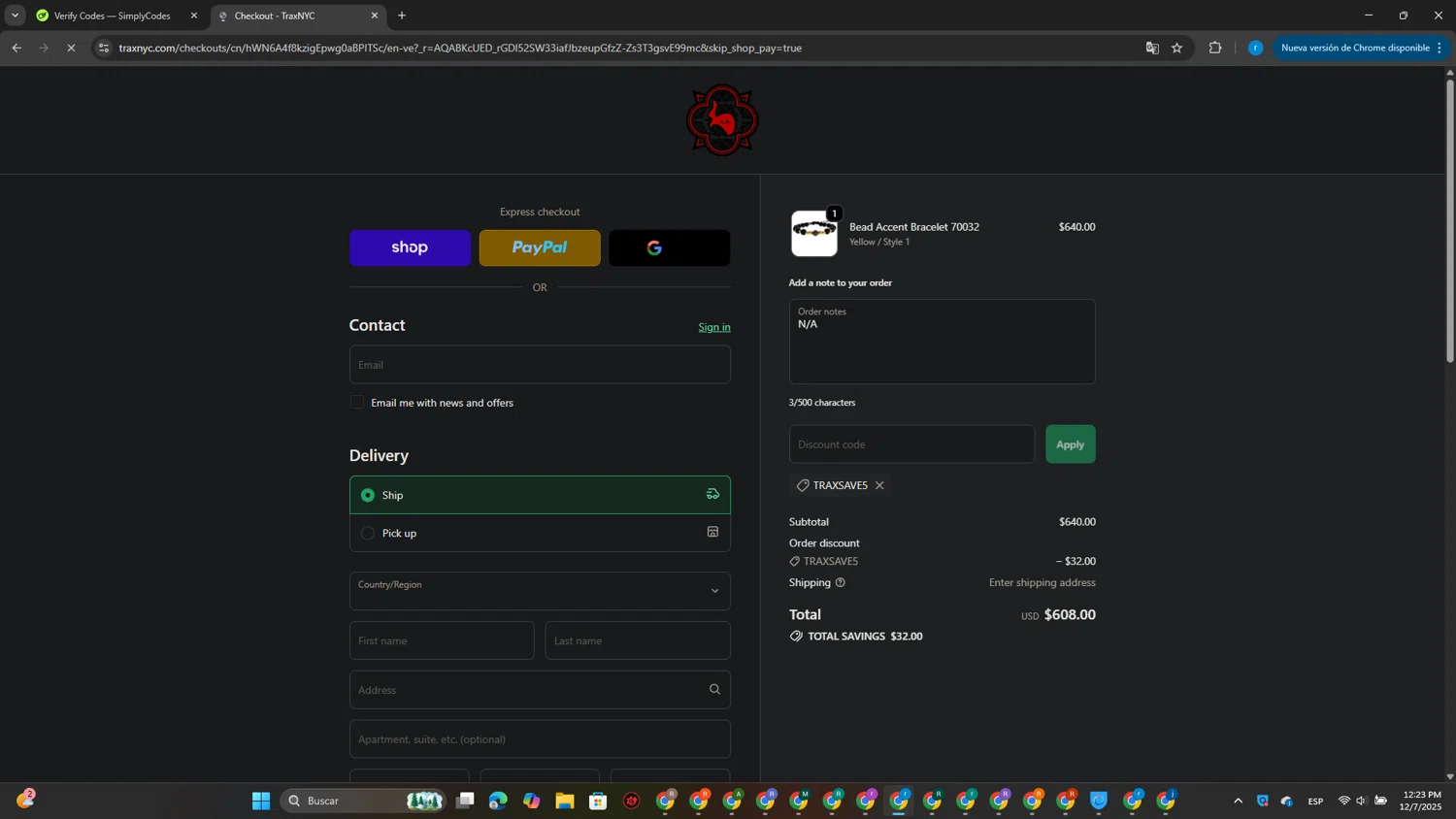
Task: Open Chrome extensions puzzle icon
Action: tap(1214, 48)
